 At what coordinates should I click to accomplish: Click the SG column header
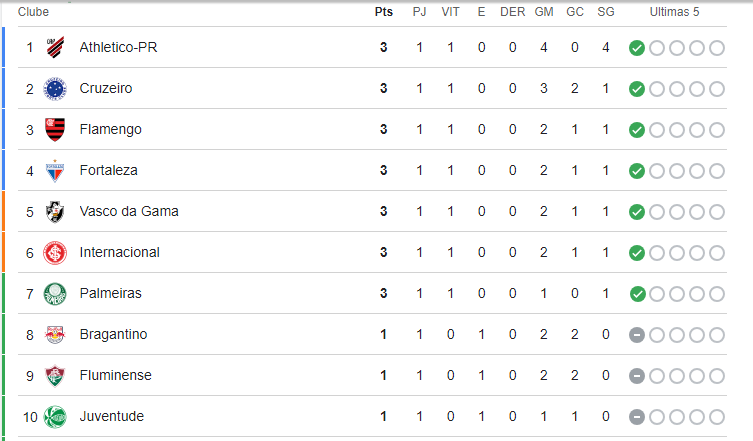pos(606,12)
